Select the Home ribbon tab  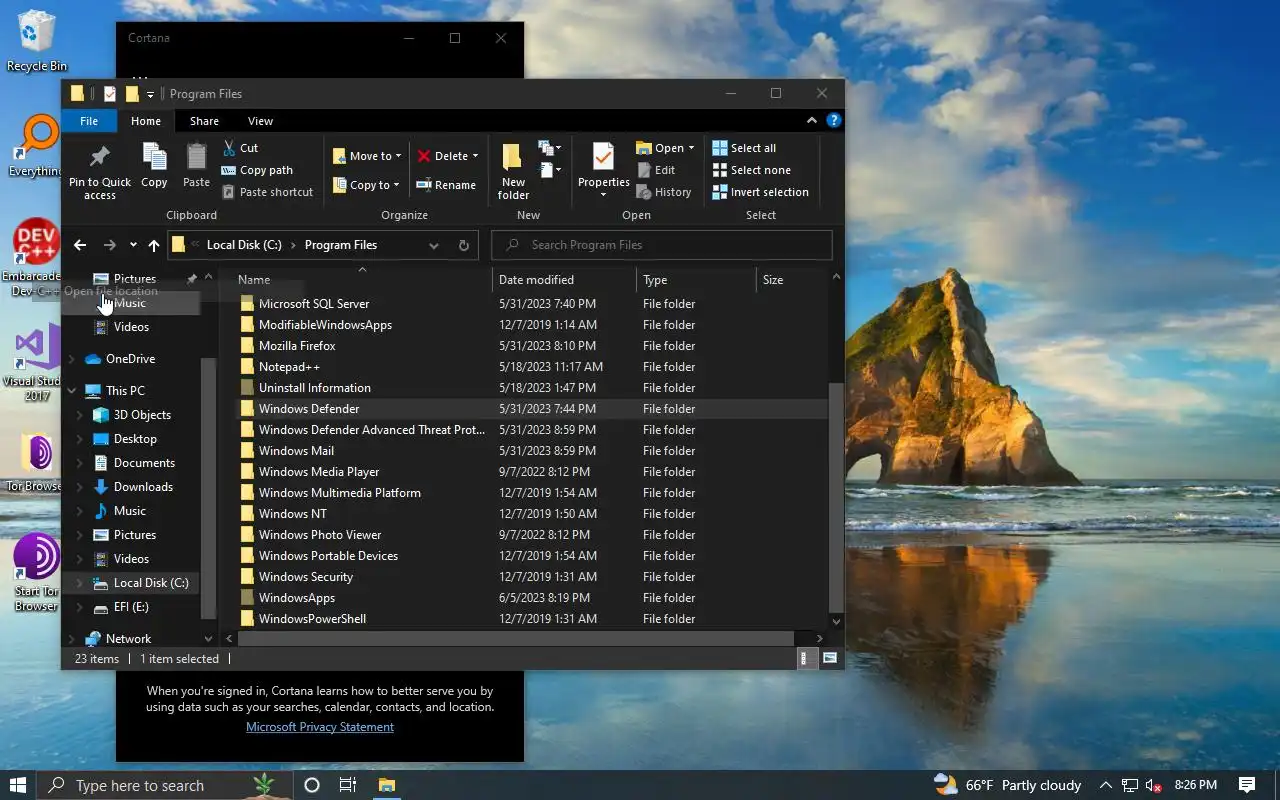[146, 121]
